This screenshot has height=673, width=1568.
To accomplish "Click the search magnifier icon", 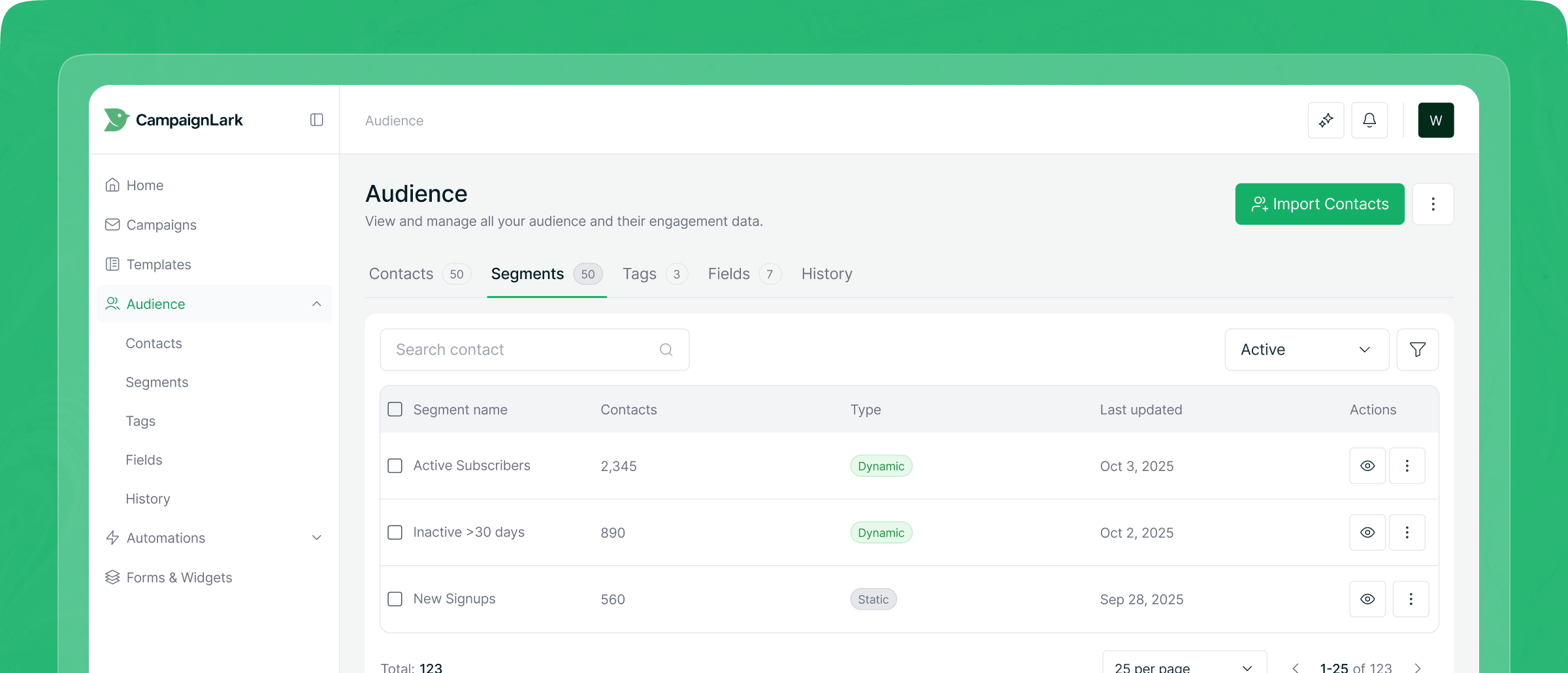I will point(666,350).
